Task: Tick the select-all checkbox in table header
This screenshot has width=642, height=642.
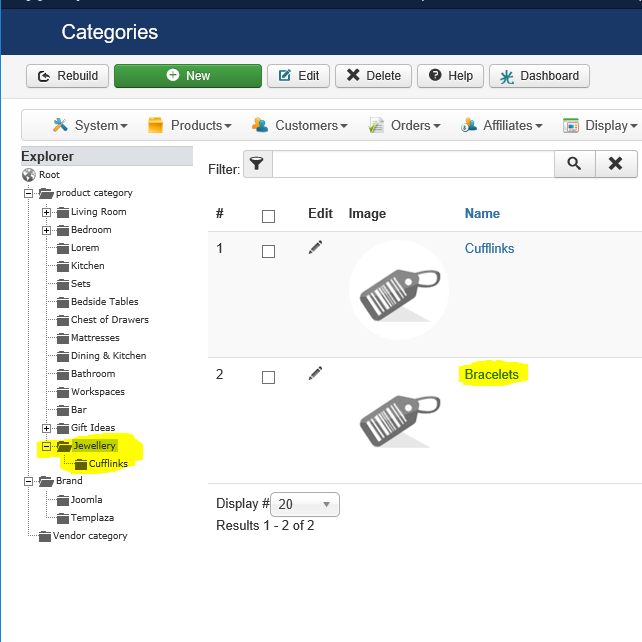Action: coord(268,216)
